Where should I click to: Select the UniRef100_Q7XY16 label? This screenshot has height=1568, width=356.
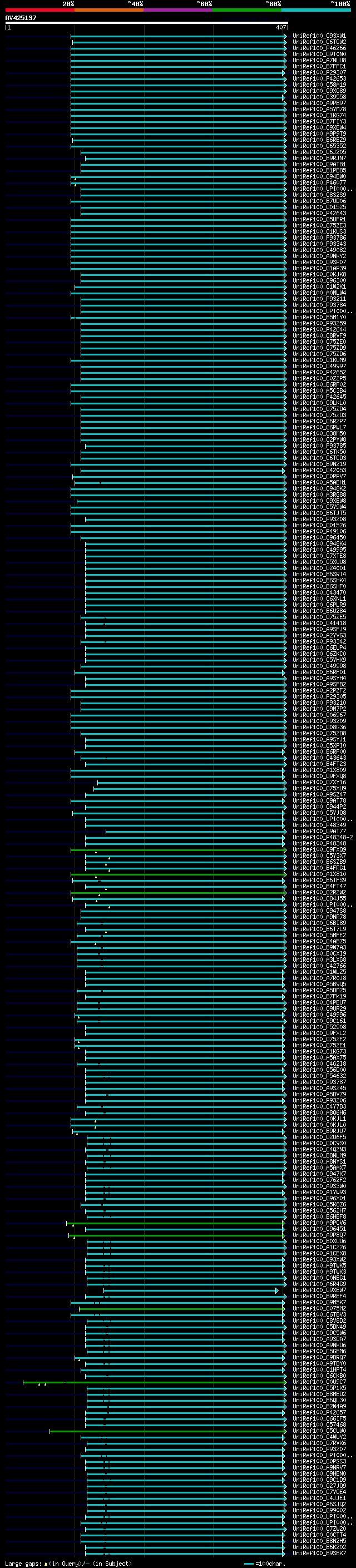[319, 783]
